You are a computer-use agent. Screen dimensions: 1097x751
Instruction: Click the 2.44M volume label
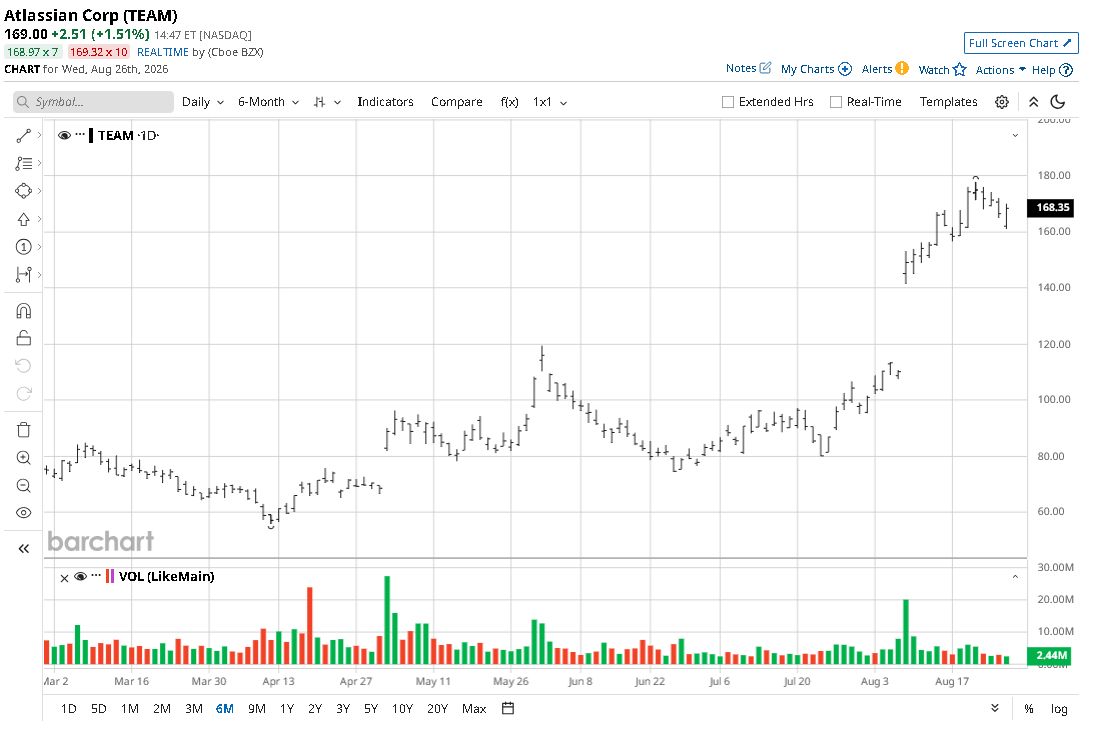tap(1050, 656)
